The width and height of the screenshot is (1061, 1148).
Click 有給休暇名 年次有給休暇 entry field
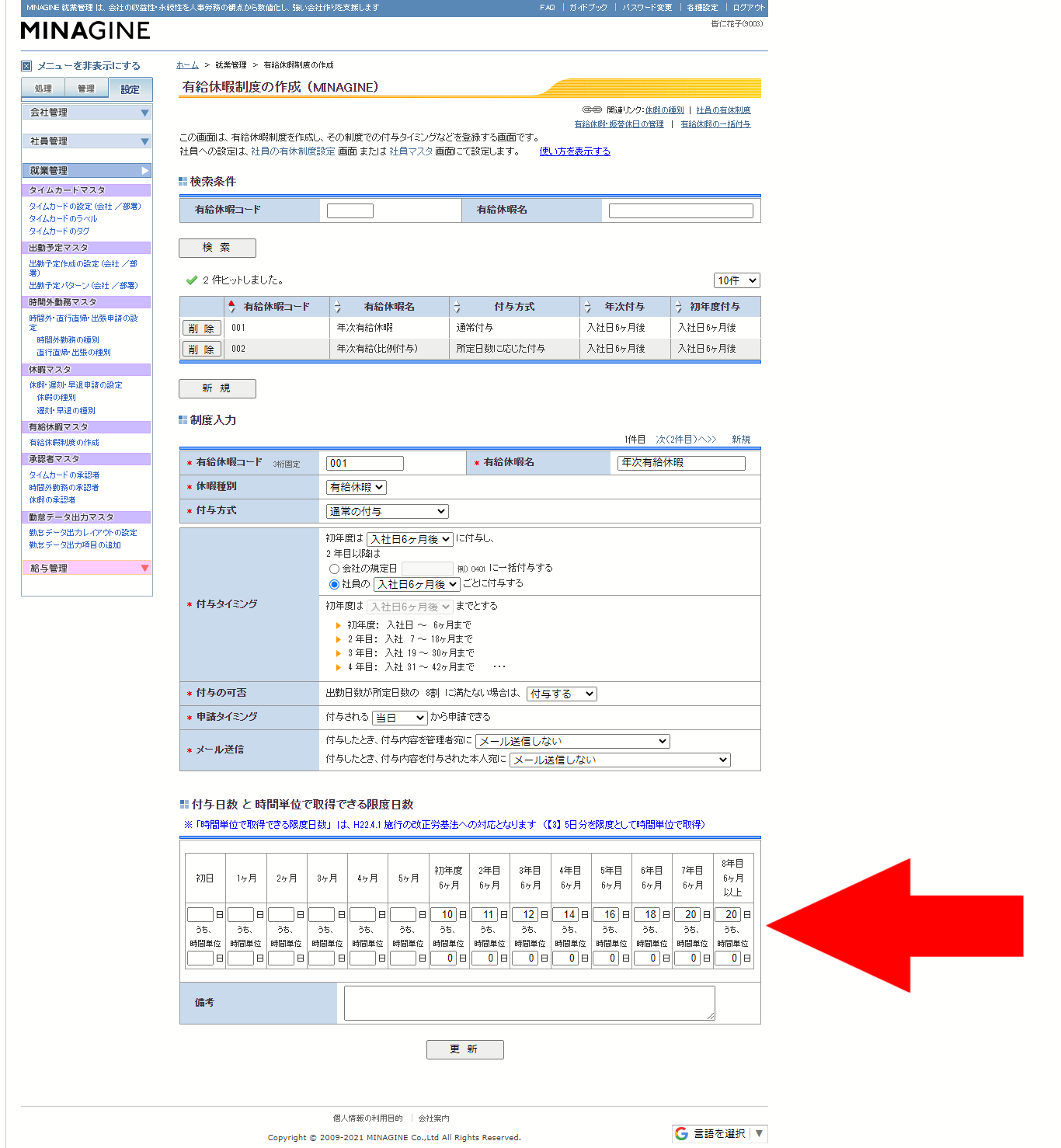[681, 463]
